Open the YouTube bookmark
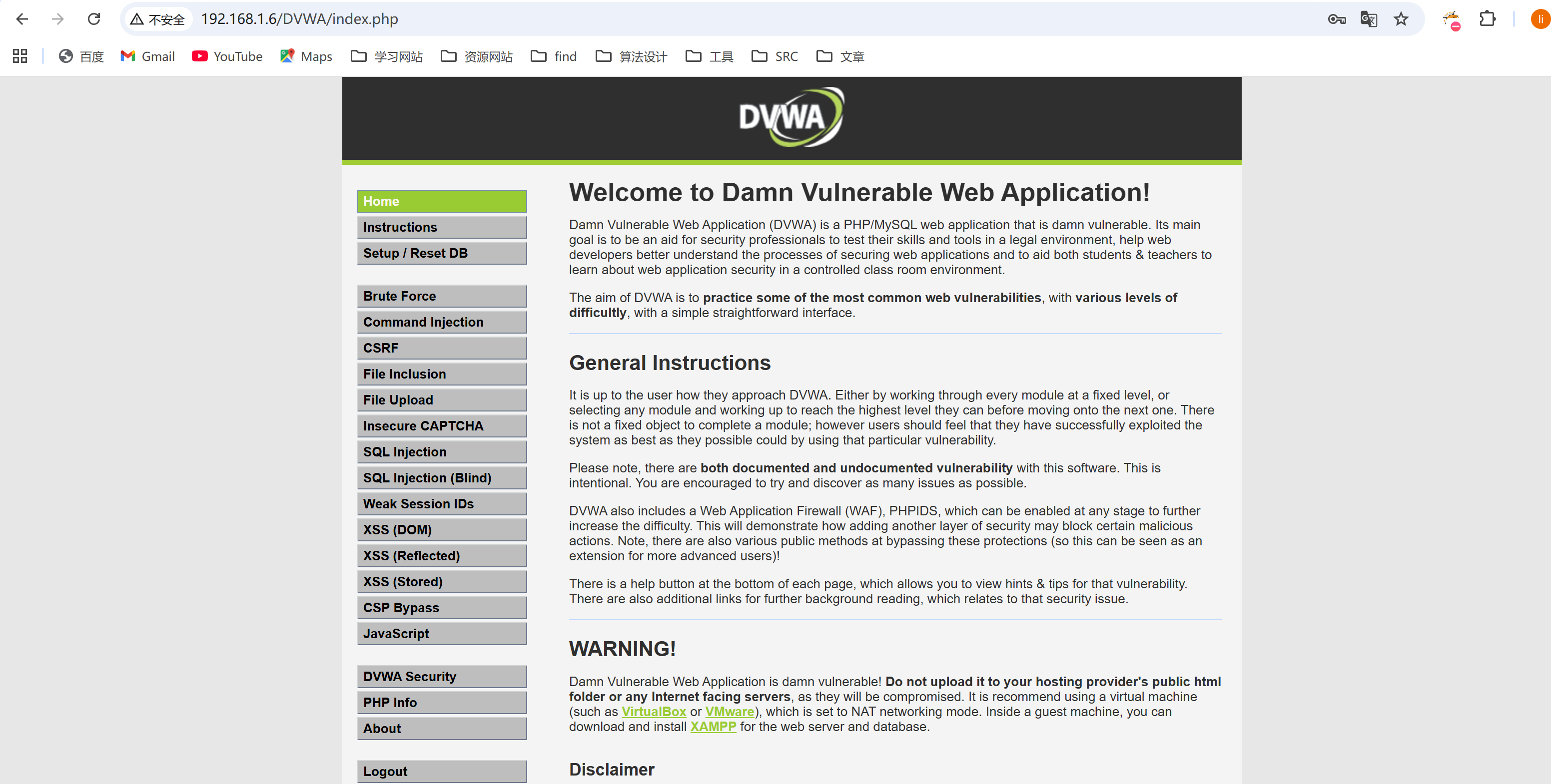Image resolution: width=1551 pixels, height=784 pixels. click(x=227, y=56)
